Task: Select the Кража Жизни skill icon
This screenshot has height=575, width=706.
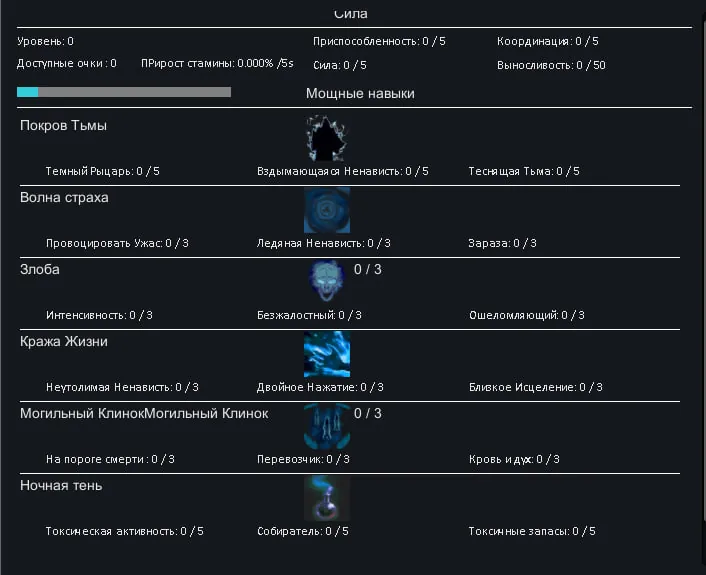Action: [x=326, y=354]
